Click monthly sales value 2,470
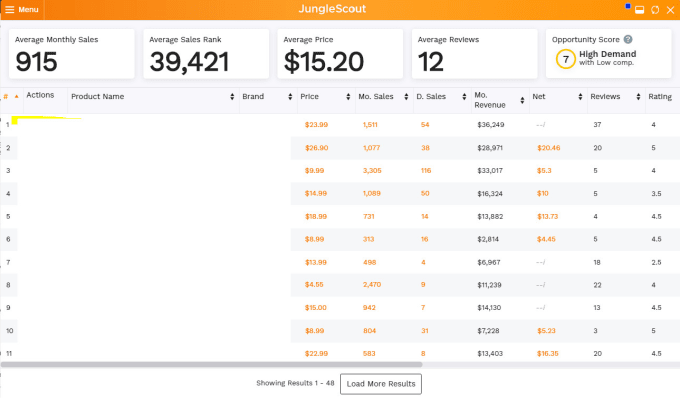 pos(372,284)
